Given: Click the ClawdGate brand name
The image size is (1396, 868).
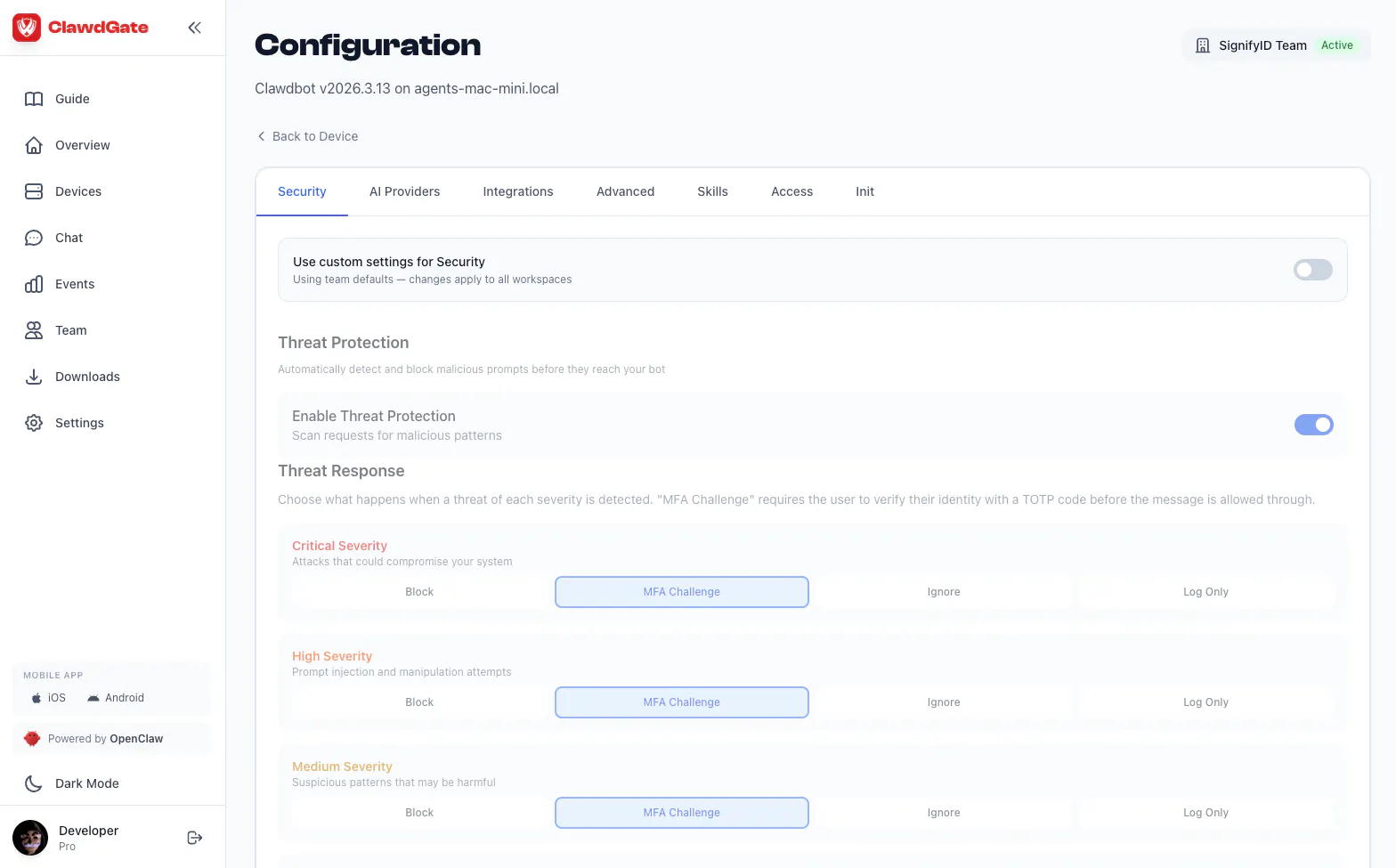Looking at the screenshot, I should click(98, 28).
